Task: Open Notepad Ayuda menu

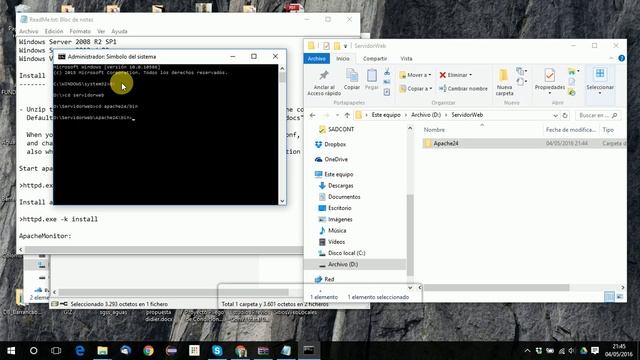Action: point(119,31)
